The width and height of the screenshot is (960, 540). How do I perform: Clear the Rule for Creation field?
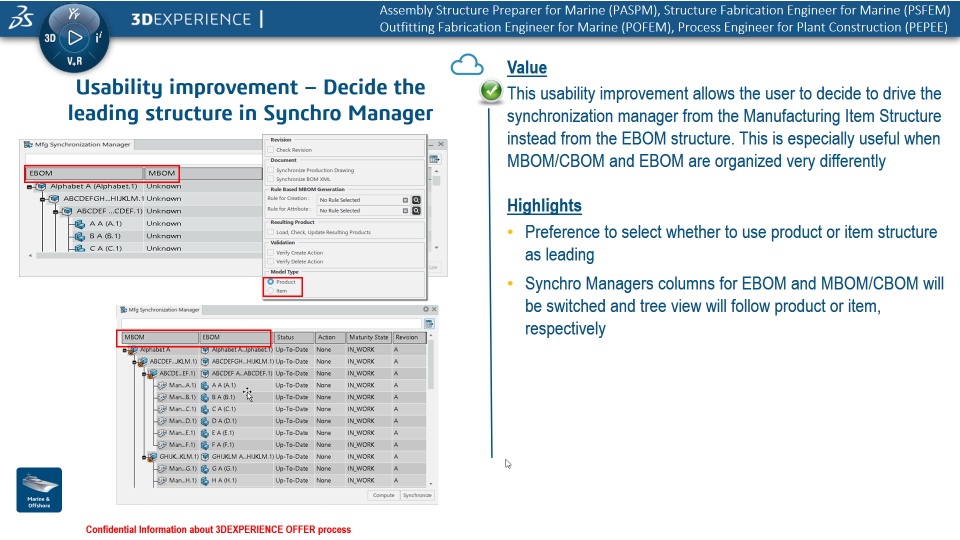(x=405, y=200)
